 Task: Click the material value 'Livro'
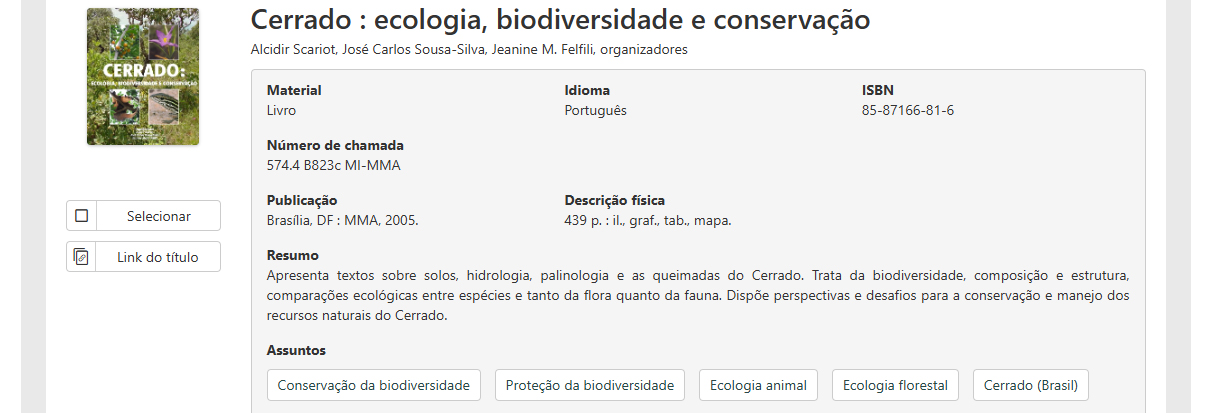click(281, 110)
